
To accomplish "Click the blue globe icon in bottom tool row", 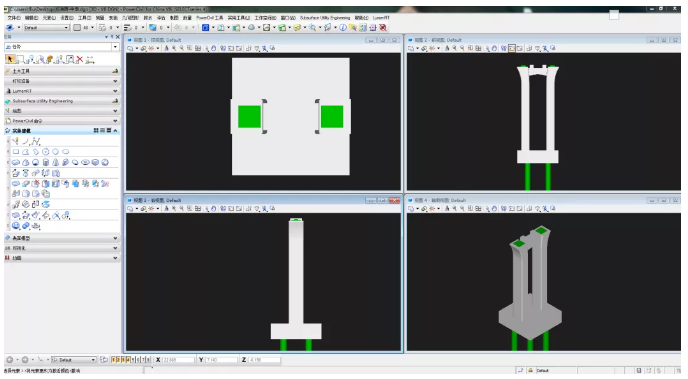I will coord(16,225).
